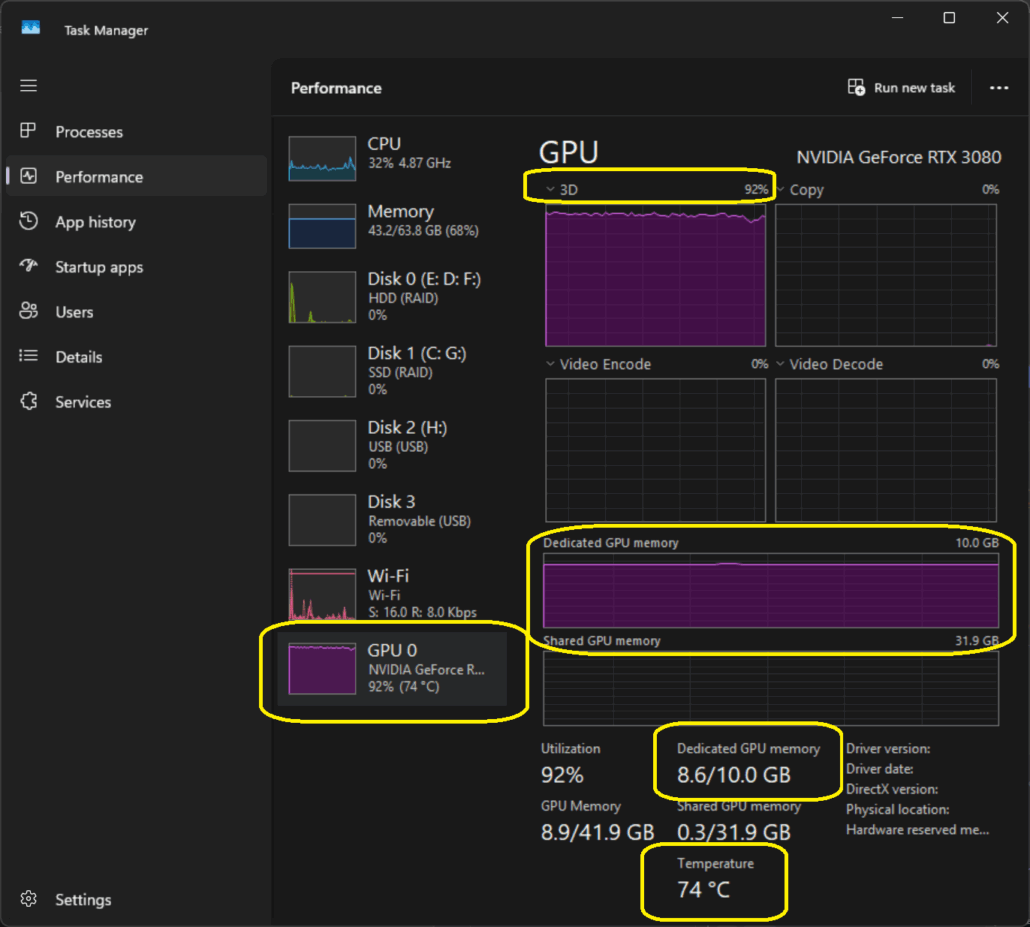1030x927 pixels.
Task: Show Disk 0 (E: D: F:) performance
Action: point(392,297)
